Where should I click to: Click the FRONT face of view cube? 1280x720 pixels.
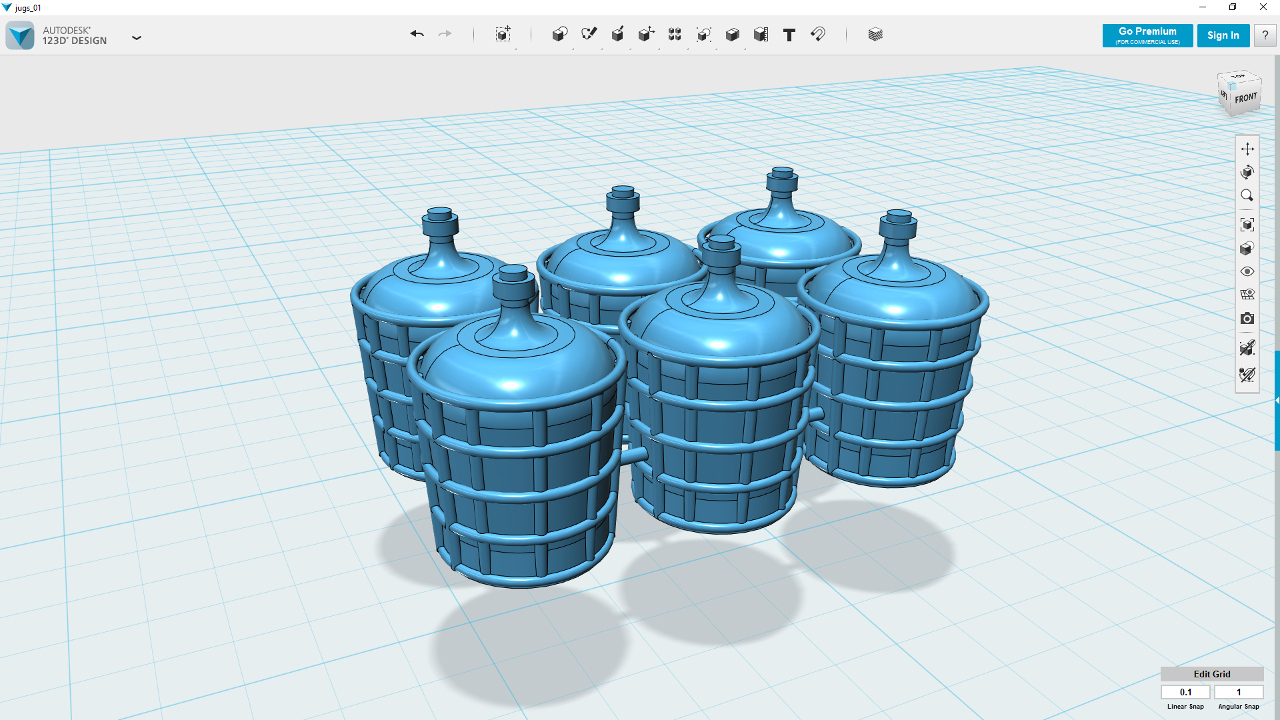click(1245, 98)
